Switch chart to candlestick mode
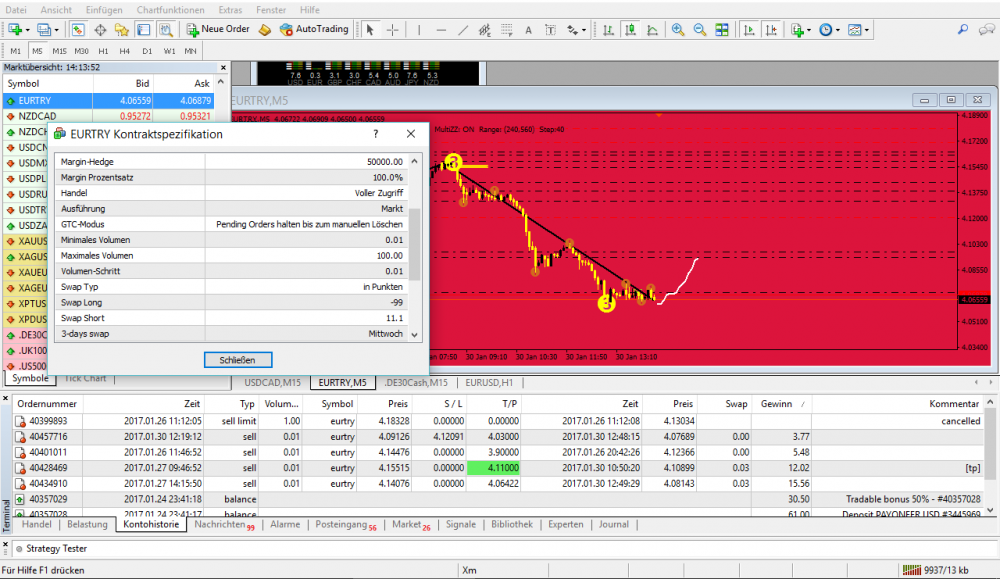This screenshot has height=579, width=1000. coord(629,30)
